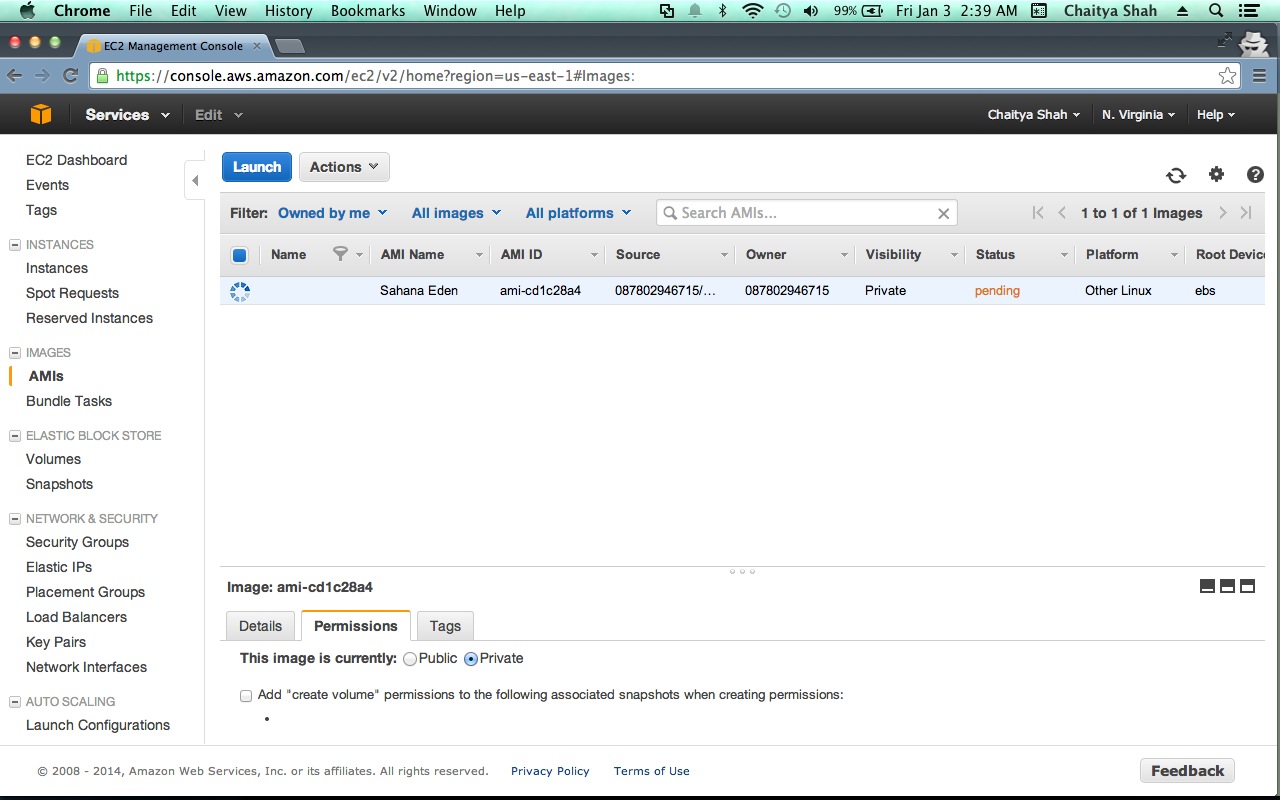The width and height of the screenshot is (1280, 800).
Task: Switch to the Details tab
Action: [x=260, y=626]
